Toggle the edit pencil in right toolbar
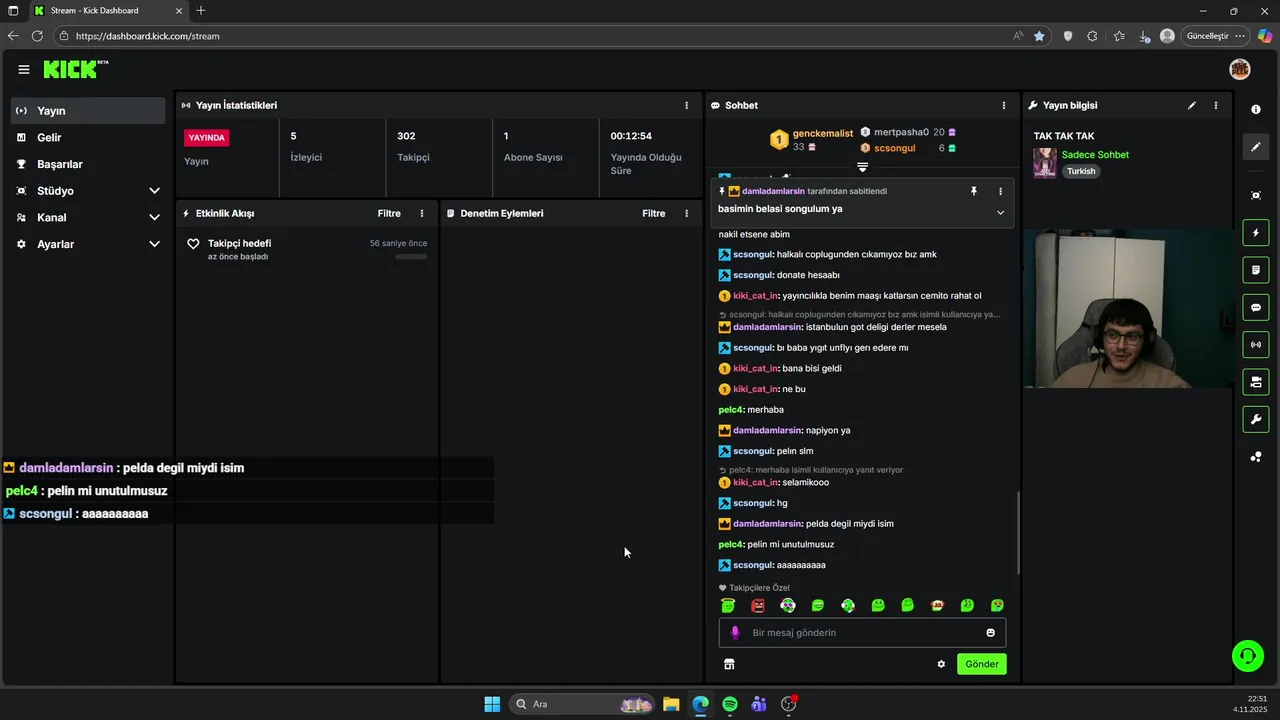 tap(1256, 147)
